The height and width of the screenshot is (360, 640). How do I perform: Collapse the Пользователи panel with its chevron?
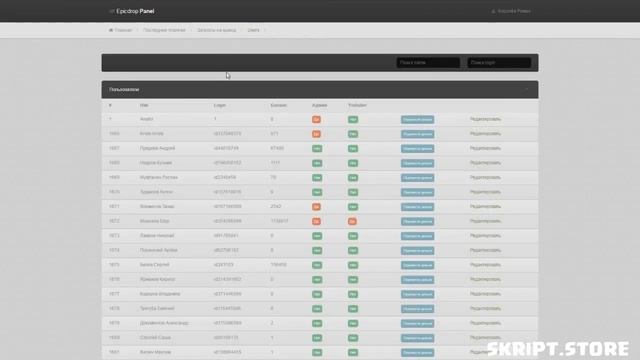[x=527, y=89]
